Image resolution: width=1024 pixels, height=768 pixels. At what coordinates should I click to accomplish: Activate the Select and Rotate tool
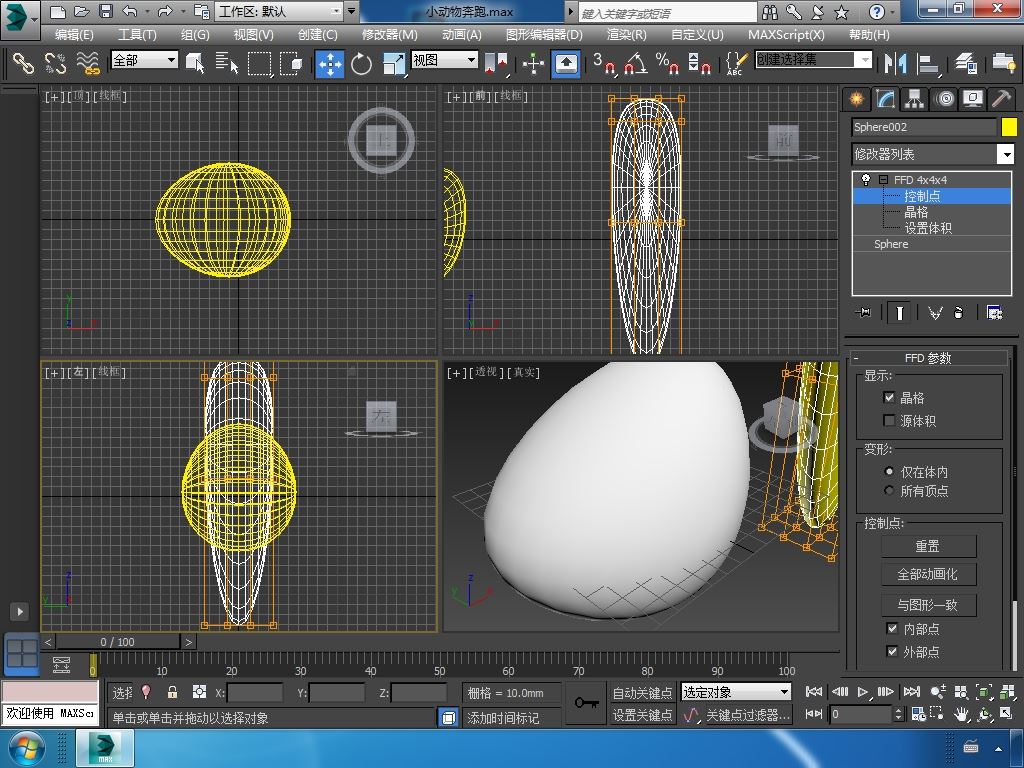click(x=361, y=63)
